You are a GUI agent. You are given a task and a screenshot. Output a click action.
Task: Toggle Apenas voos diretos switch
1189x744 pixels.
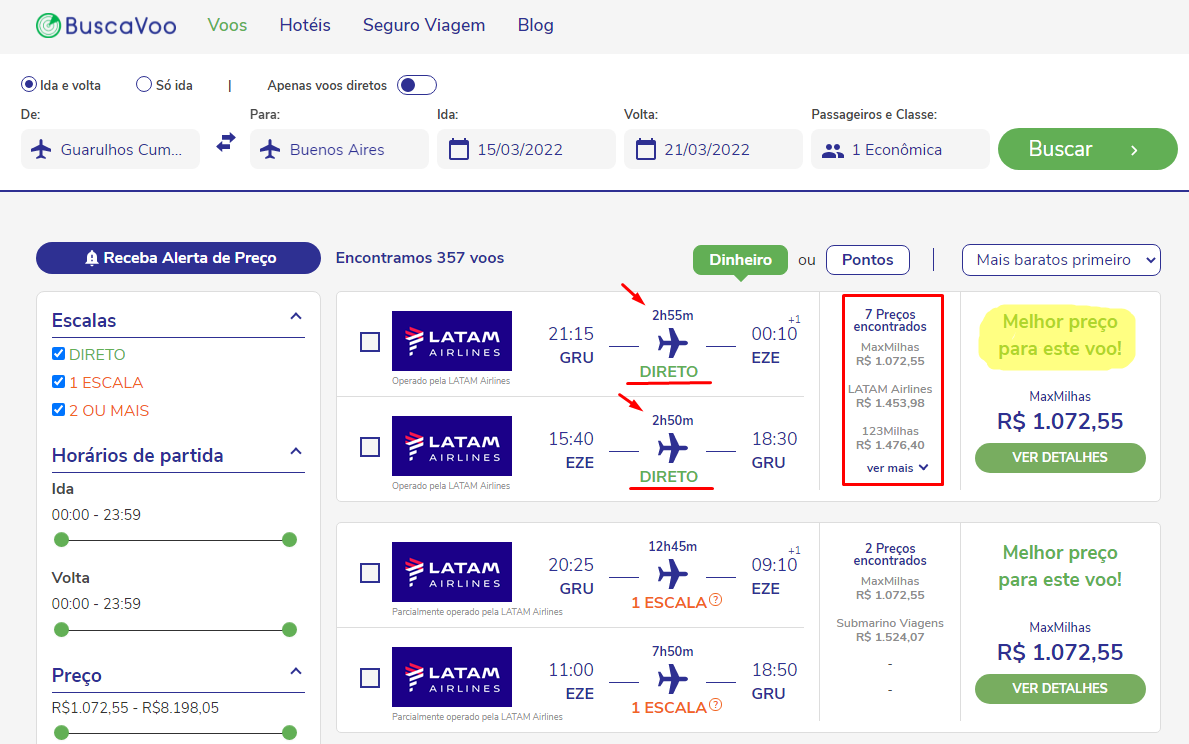coord(416,85)
